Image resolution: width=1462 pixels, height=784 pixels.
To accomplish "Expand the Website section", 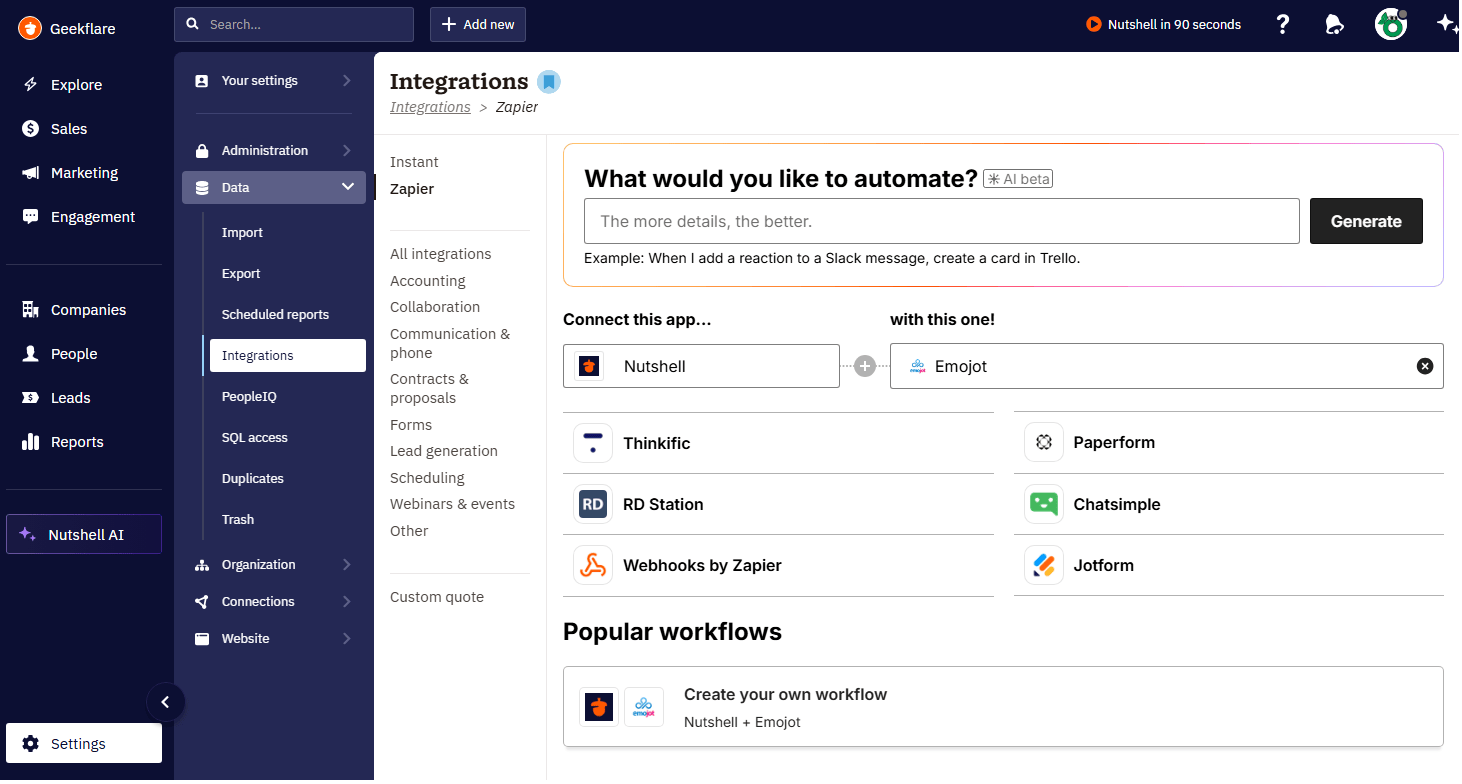I will pyautogui.click(x=274, y=639).
